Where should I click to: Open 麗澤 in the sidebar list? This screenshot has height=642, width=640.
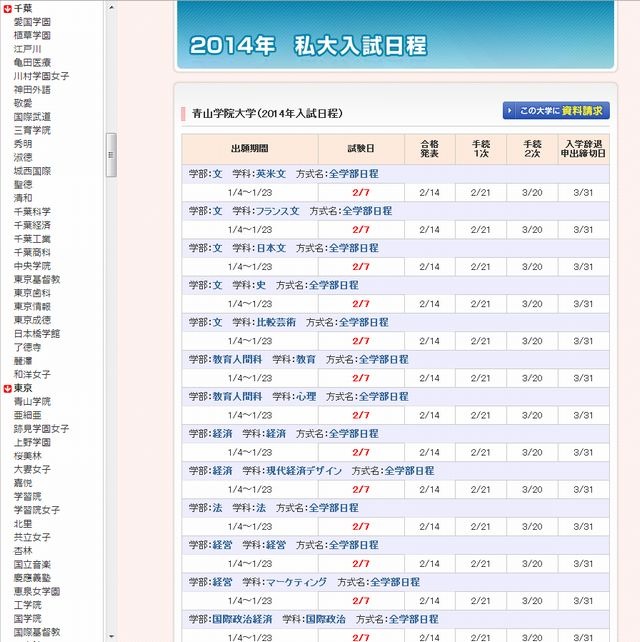point(23,361)
